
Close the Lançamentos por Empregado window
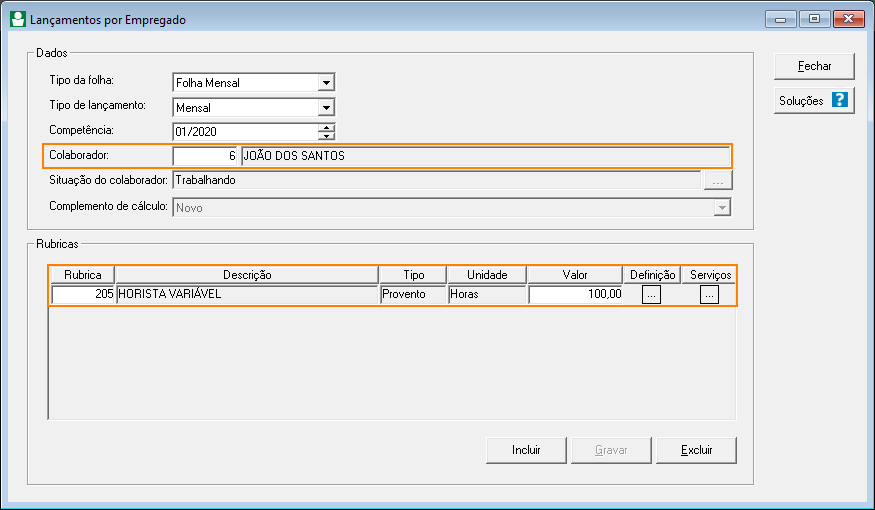849,19
